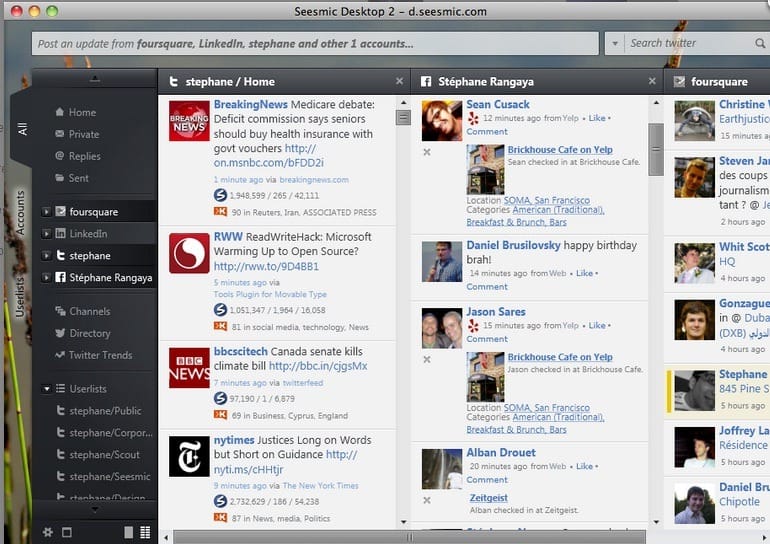Screen dimensions: 770x544
Task: Click the nytimes avatar
Action: pos(189,457)
